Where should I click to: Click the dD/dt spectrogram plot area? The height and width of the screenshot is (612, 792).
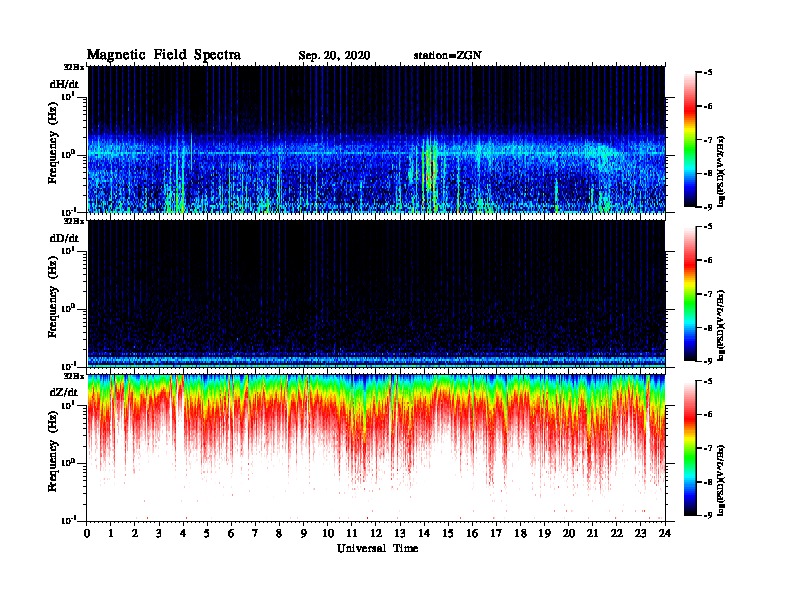point(376,293)
